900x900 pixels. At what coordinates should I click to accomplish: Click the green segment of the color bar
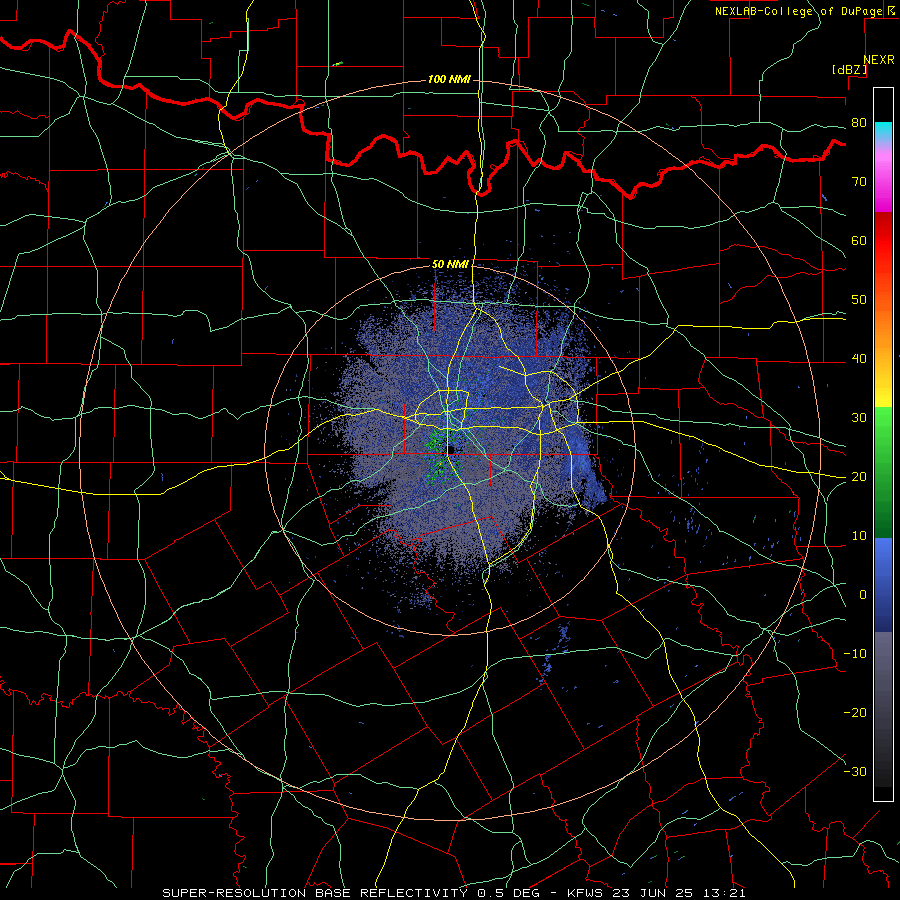point(883,472)
